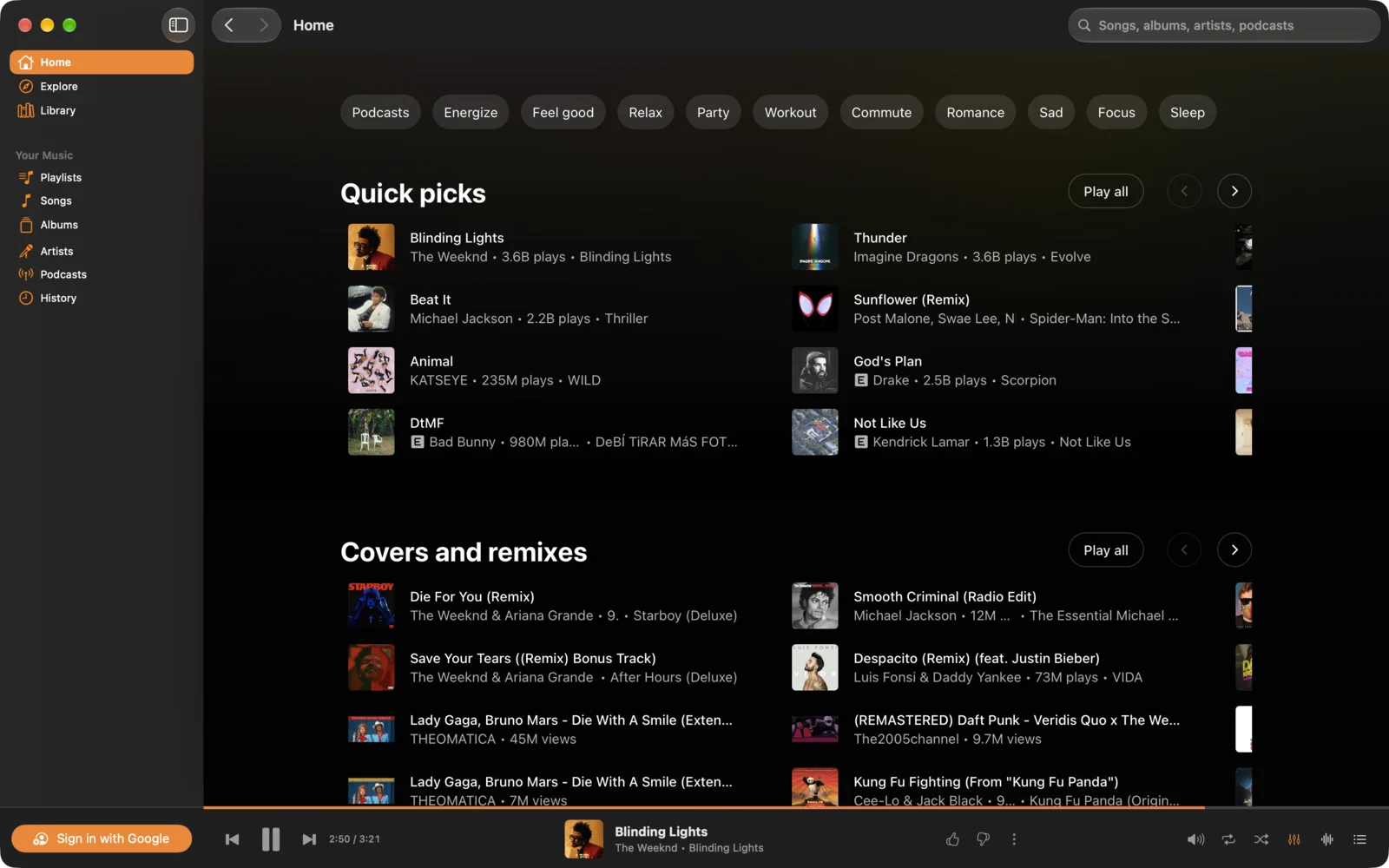Pause the current song
This screenshot has width=1389, height=868.
coord(271,839)
